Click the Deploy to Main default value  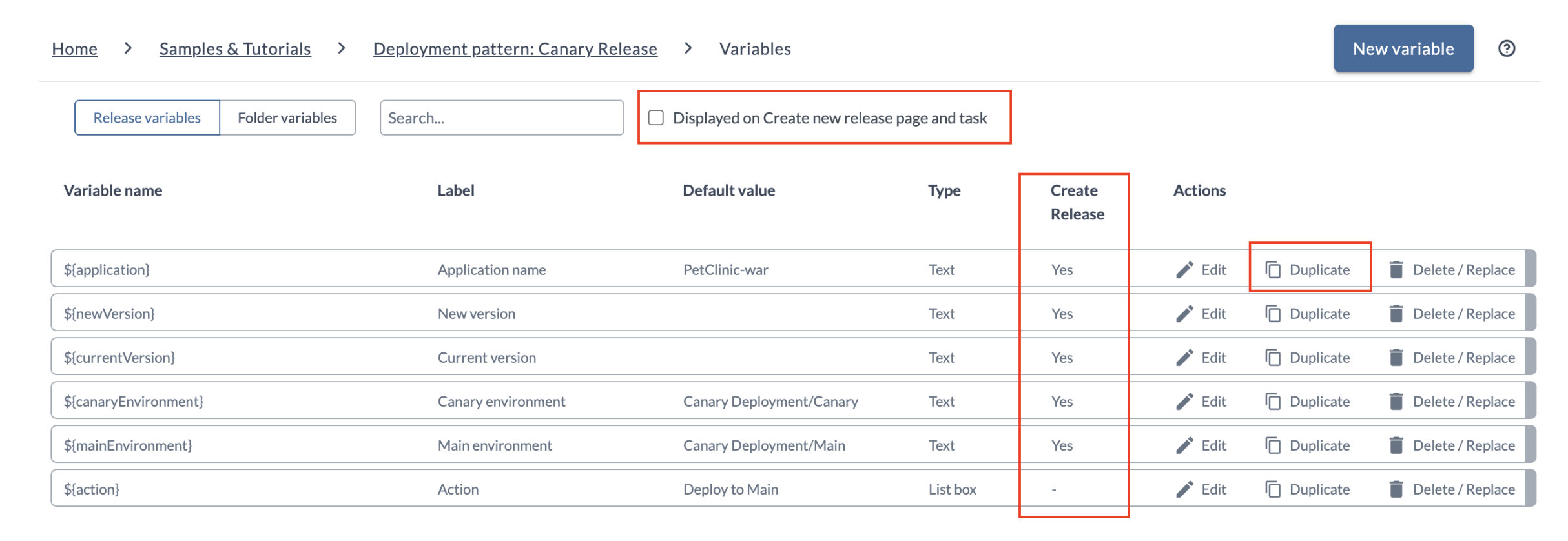731,489
